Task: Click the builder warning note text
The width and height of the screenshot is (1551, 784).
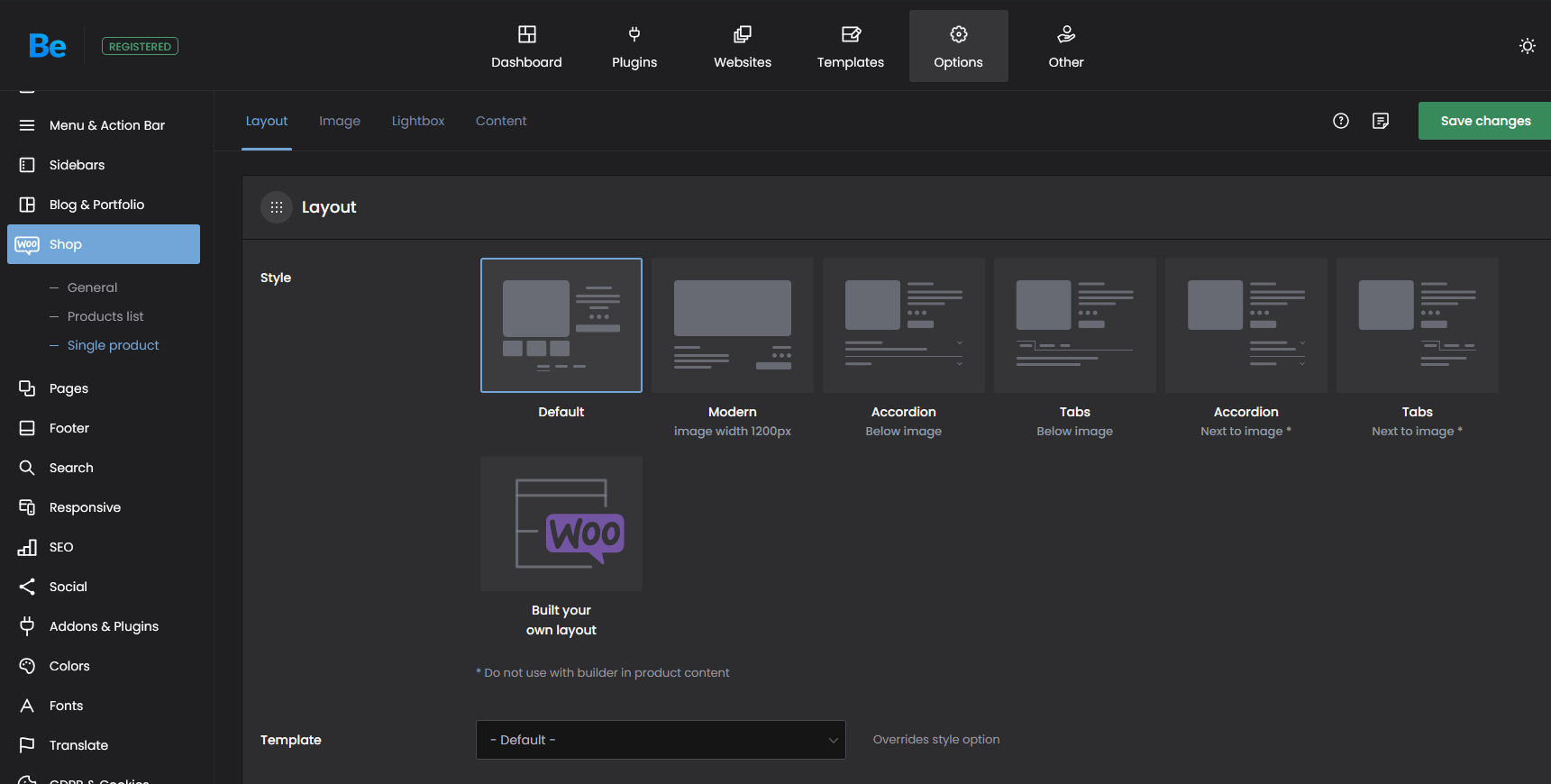Action: pos(603,673)
